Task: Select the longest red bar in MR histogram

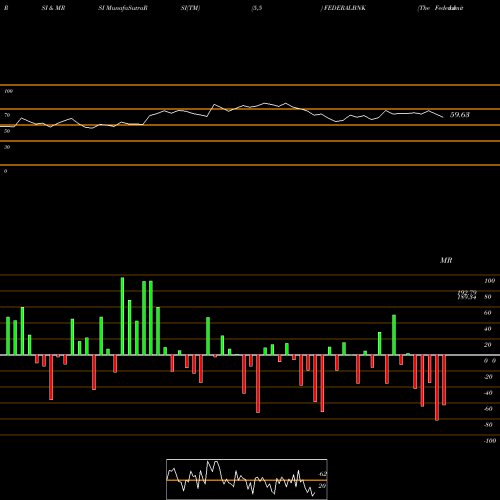Action: [x=437, y=388]
